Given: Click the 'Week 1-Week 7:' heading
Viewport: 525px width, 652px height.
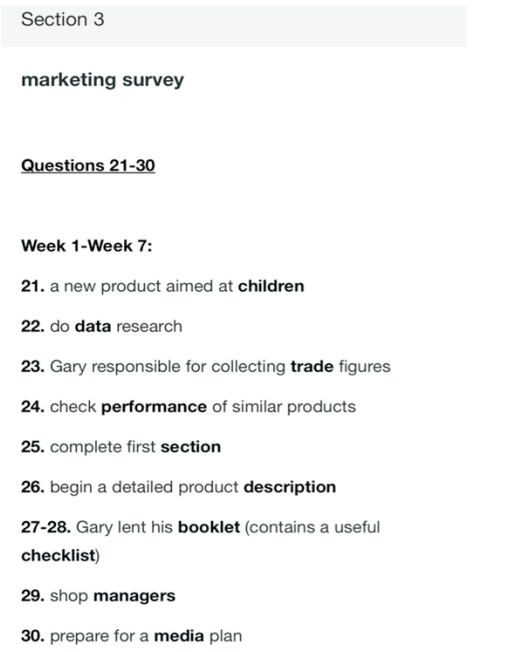Looking at the screenshot, I should click(86, 246).
